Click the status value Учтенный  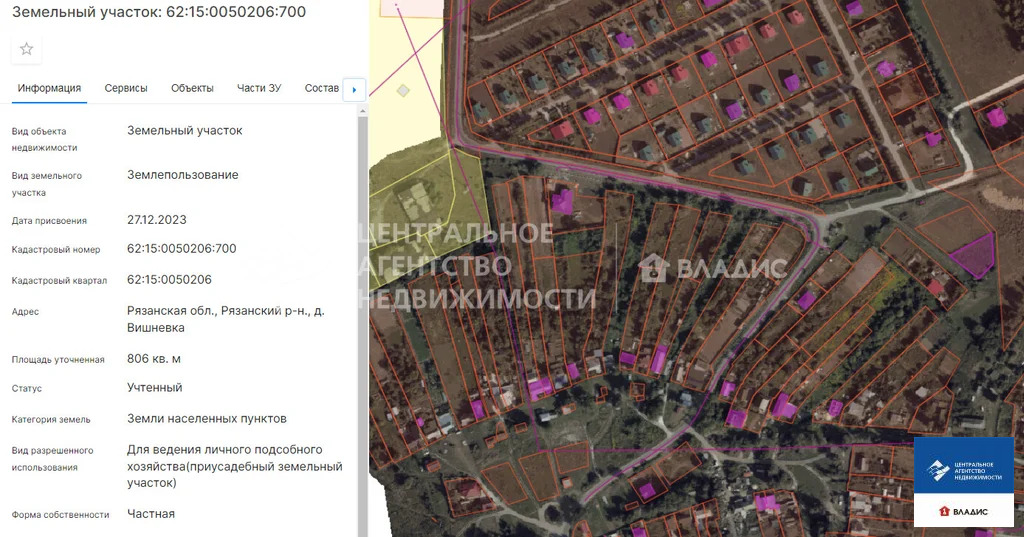tap(155, 387)
